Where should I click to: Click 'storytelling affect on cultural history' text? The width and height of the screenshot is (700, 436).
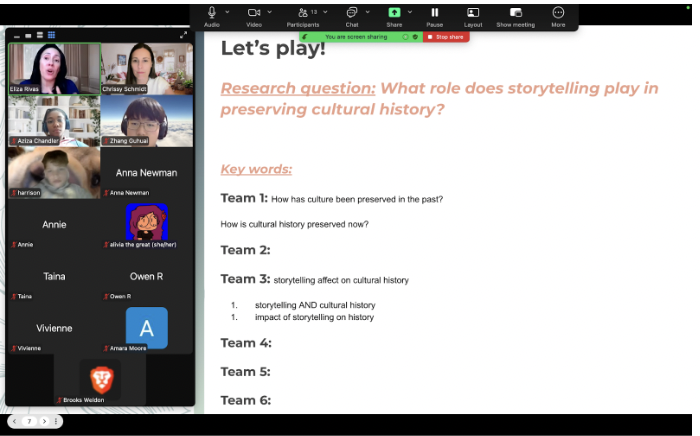341,280
